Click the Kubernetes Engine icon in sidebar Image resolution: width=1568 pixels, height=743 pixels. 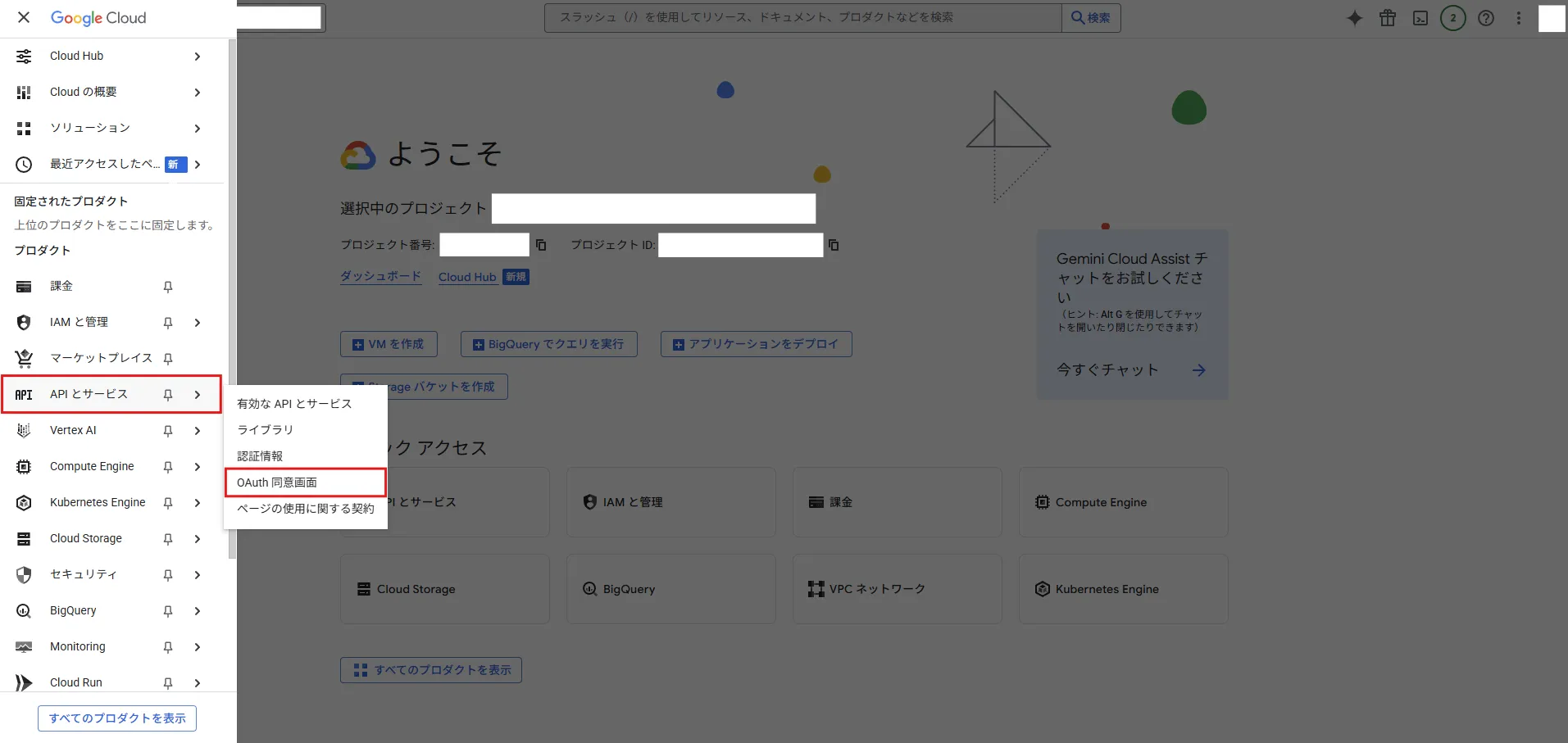[x=24, y=503]
